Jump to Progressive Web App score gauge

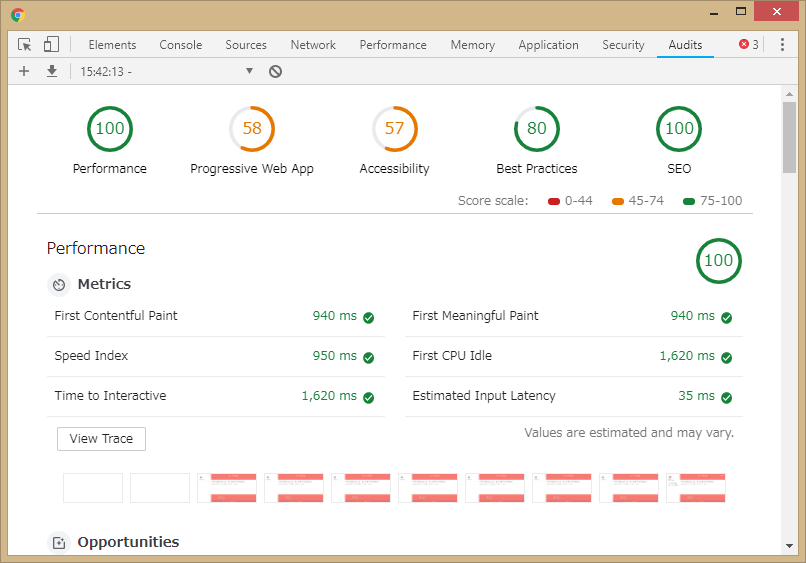[x=252, y=128]
